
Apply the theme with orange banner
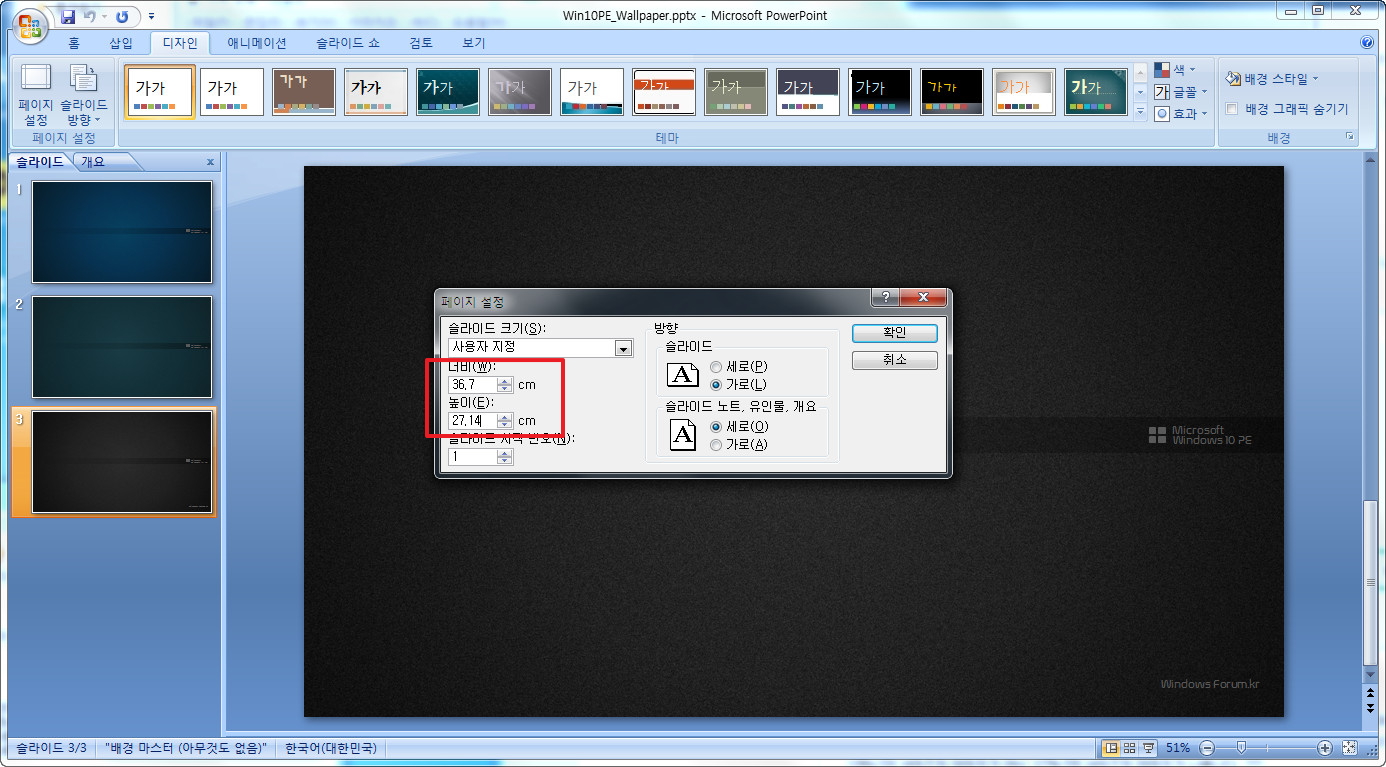click(664, 92)
